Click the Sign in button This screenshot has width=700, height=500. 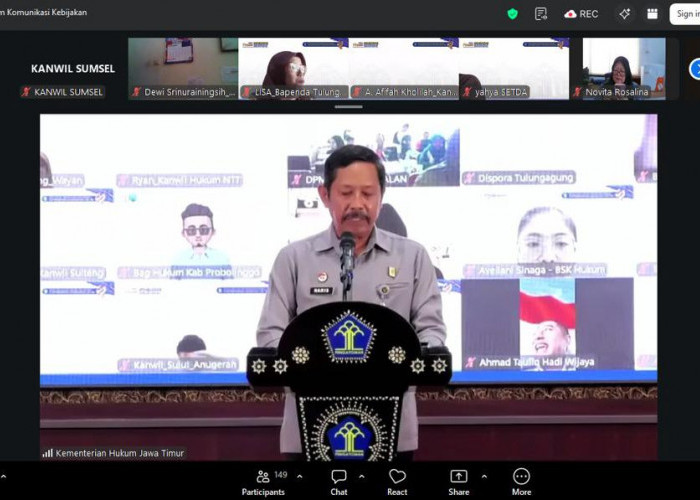pos(686,14)
